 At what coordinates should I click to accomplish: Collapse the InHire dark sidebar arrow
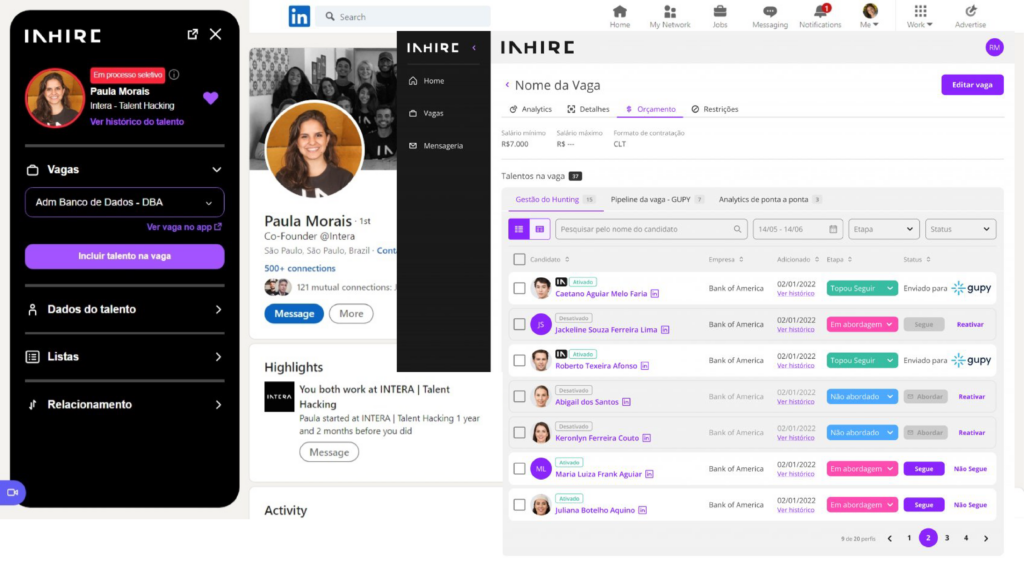click(x=474, y=48)
